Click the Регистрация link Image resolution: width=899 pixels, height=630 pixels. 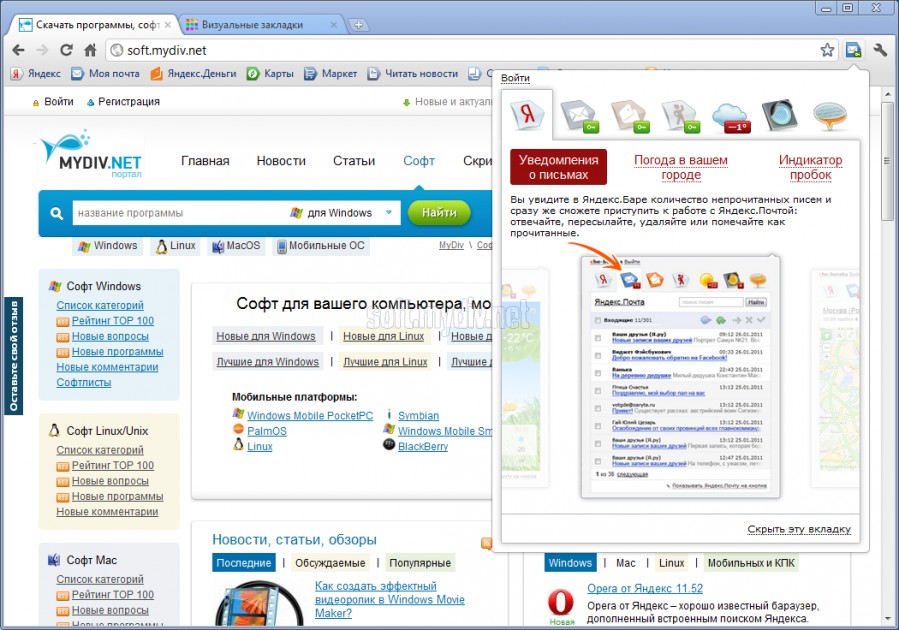tap(129, 101)
